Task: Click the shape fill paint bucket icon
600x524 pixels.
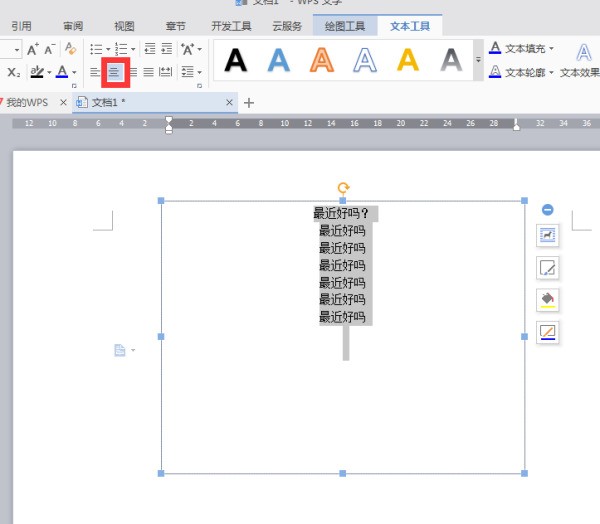Action: point(547,300)
